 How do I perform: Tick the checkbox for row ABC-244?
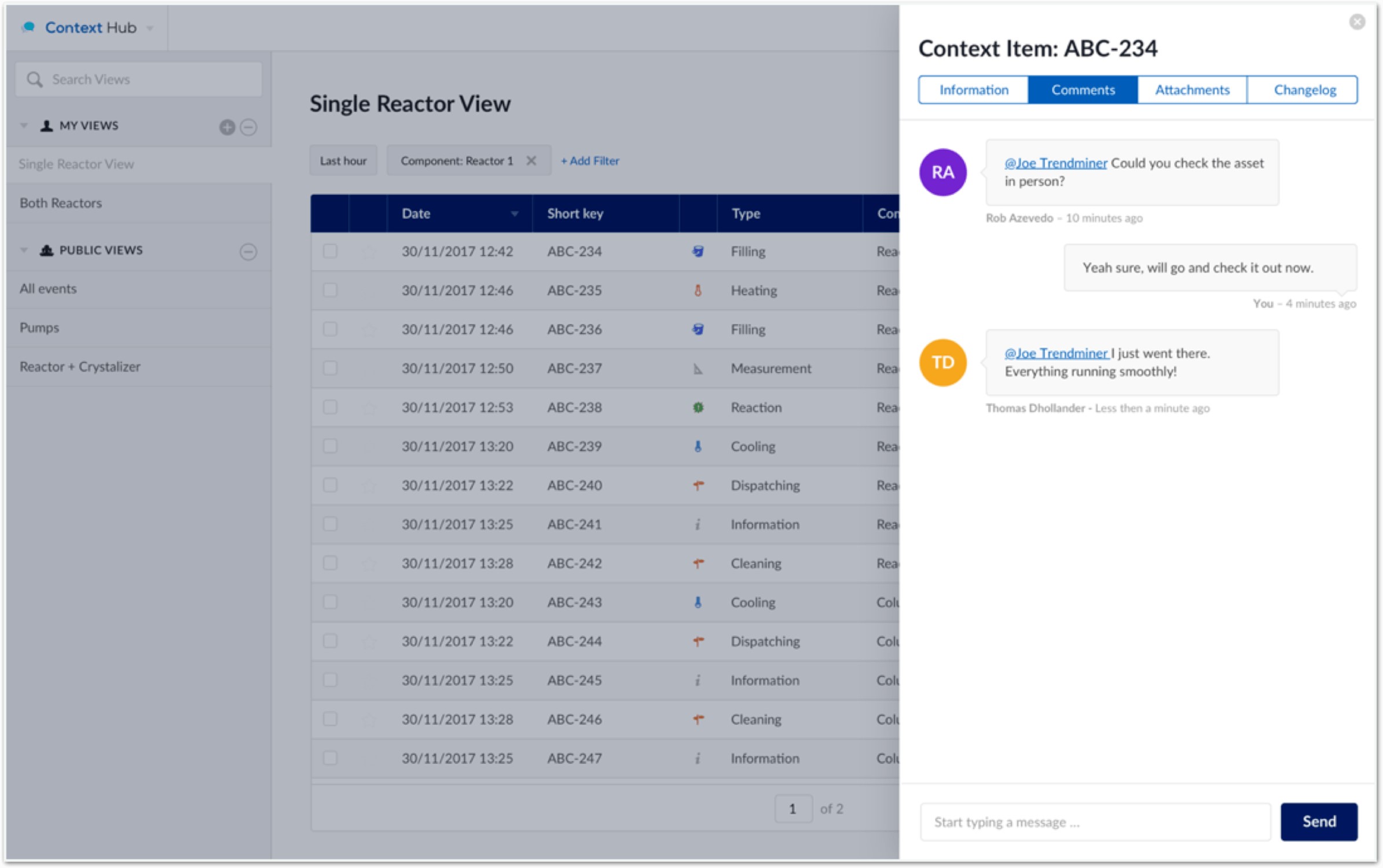coord(330,641)
